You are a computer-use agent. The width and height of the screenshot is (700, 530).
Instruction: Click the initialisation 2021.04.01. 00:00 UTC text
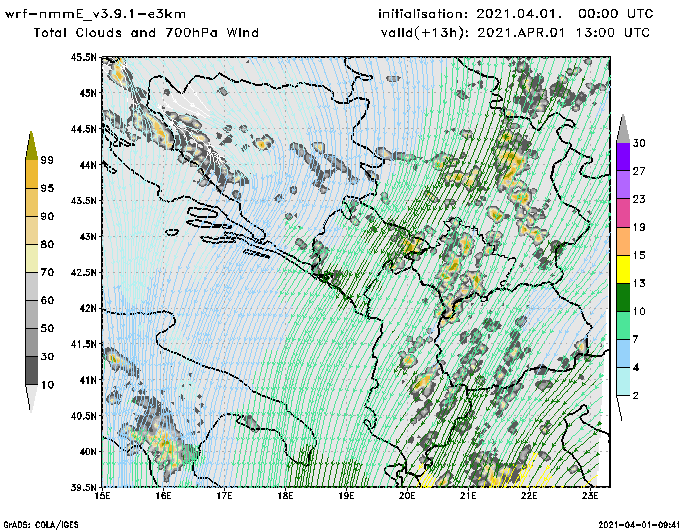(516, 14)
